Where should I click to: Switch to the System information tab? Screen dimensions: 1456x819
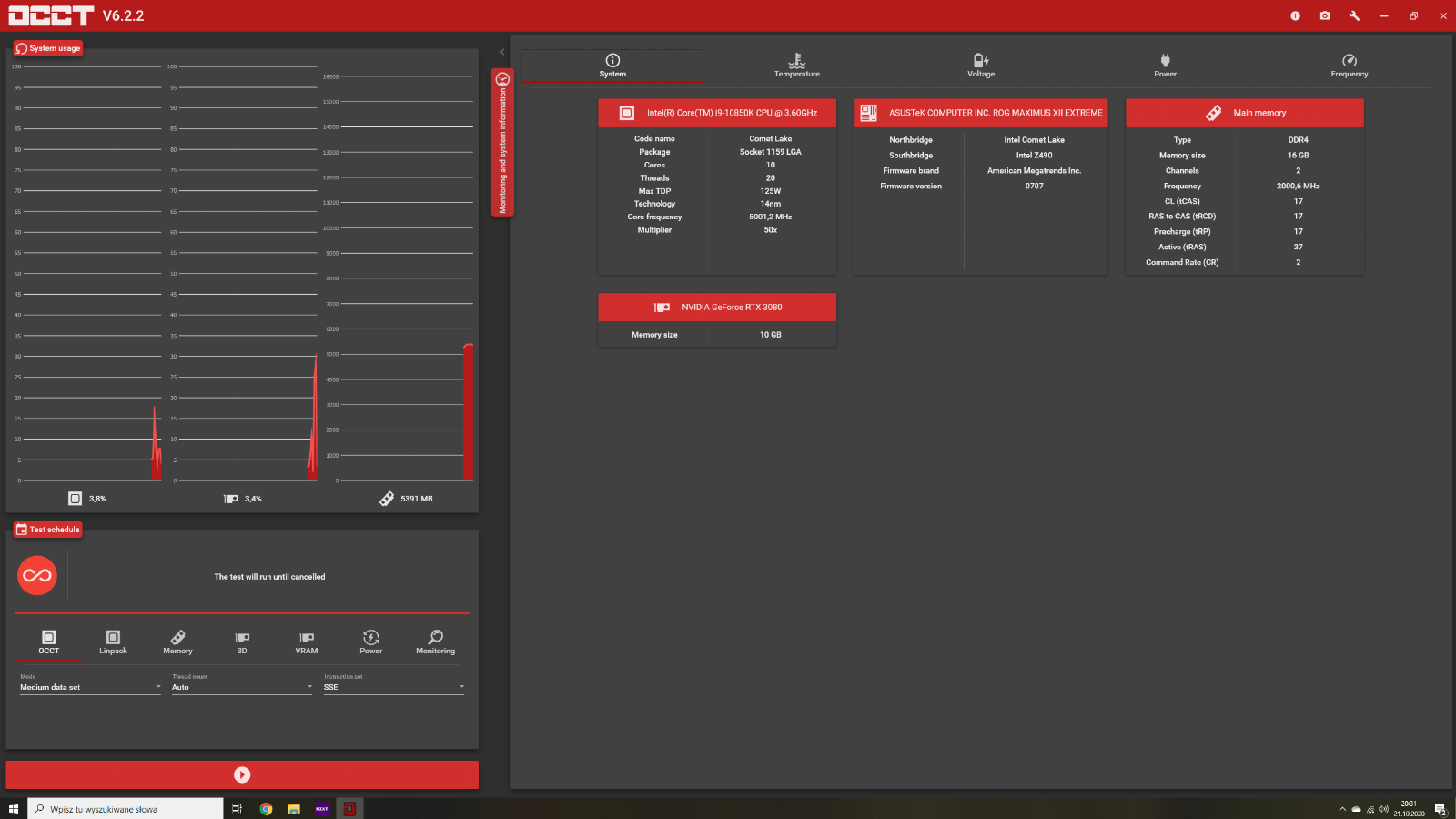[x=612, y=66]
